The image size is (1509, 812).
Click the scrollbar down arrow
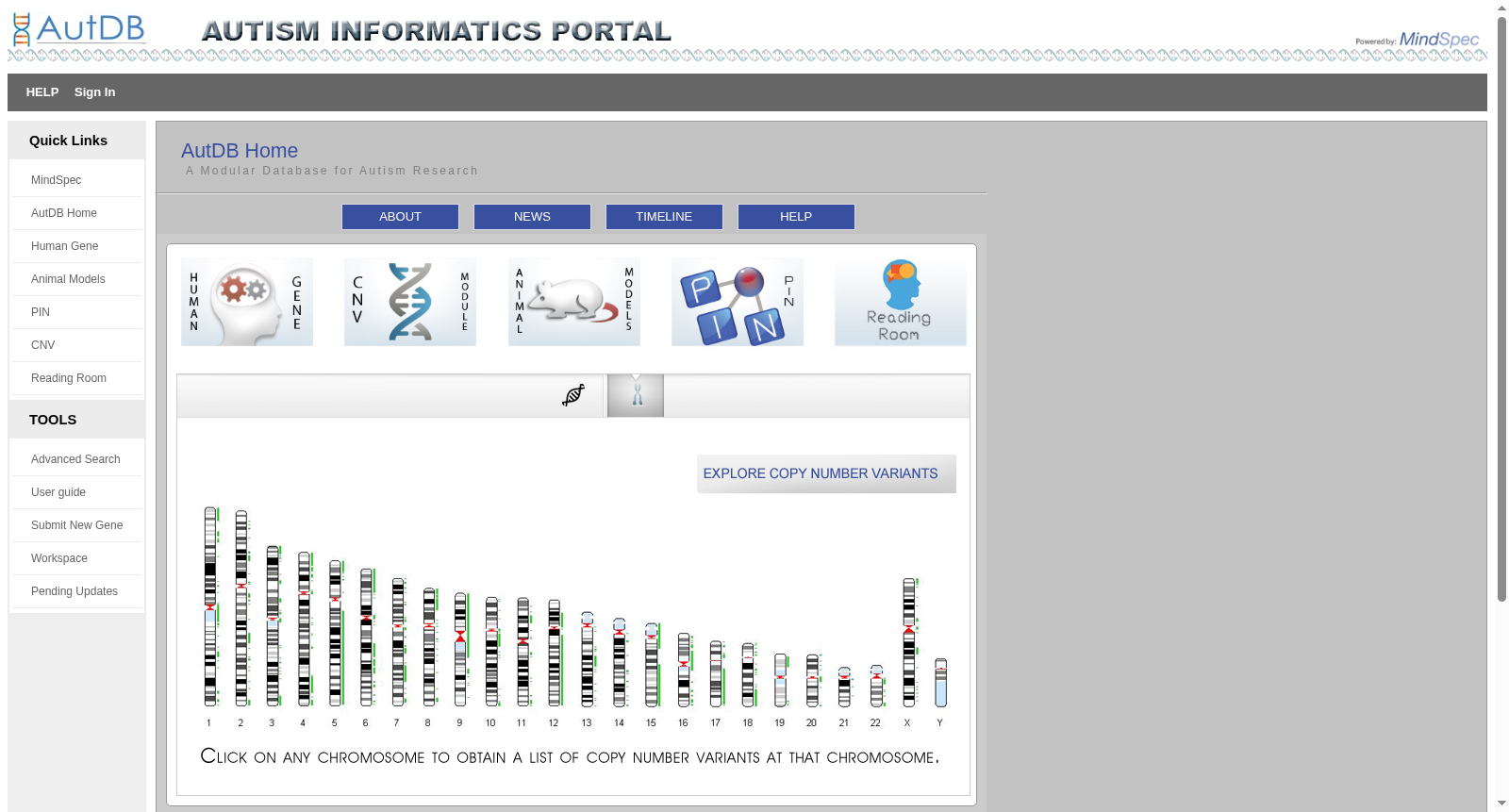(x=1501, y=804)
